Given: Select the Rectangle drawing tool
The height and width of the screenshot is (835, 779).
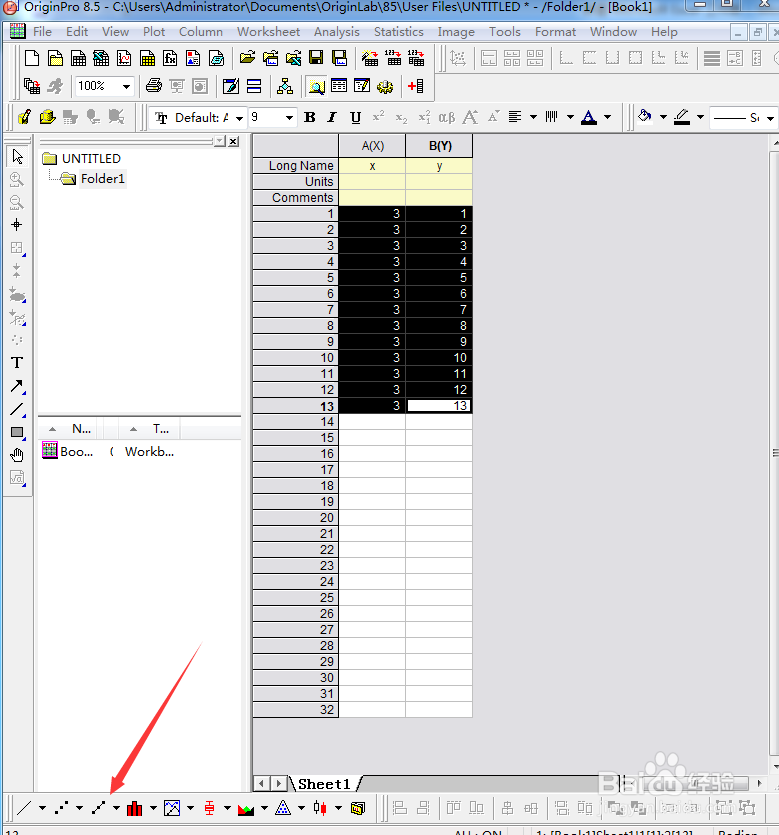Looking at the screenshot, I should (17, 432).
